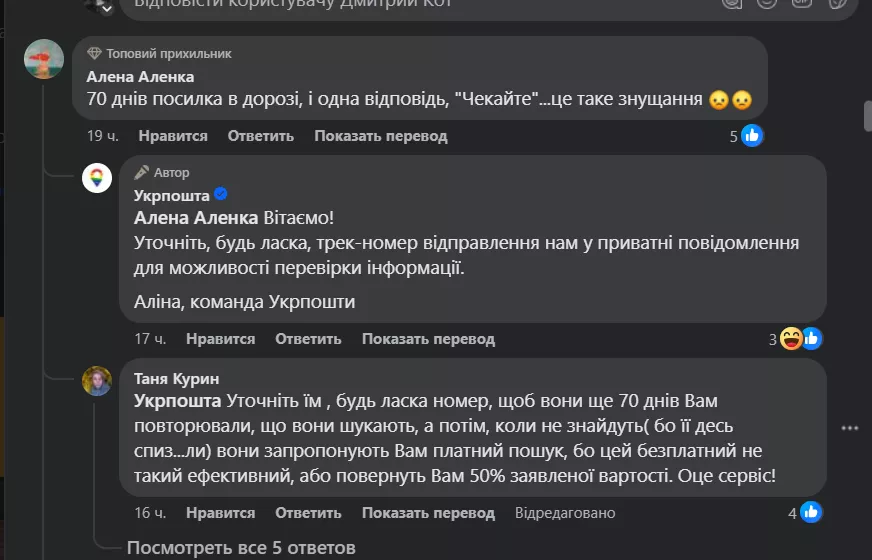Open the haha and like reactions on Укрпошта's reply

click(x=799, y=339)
